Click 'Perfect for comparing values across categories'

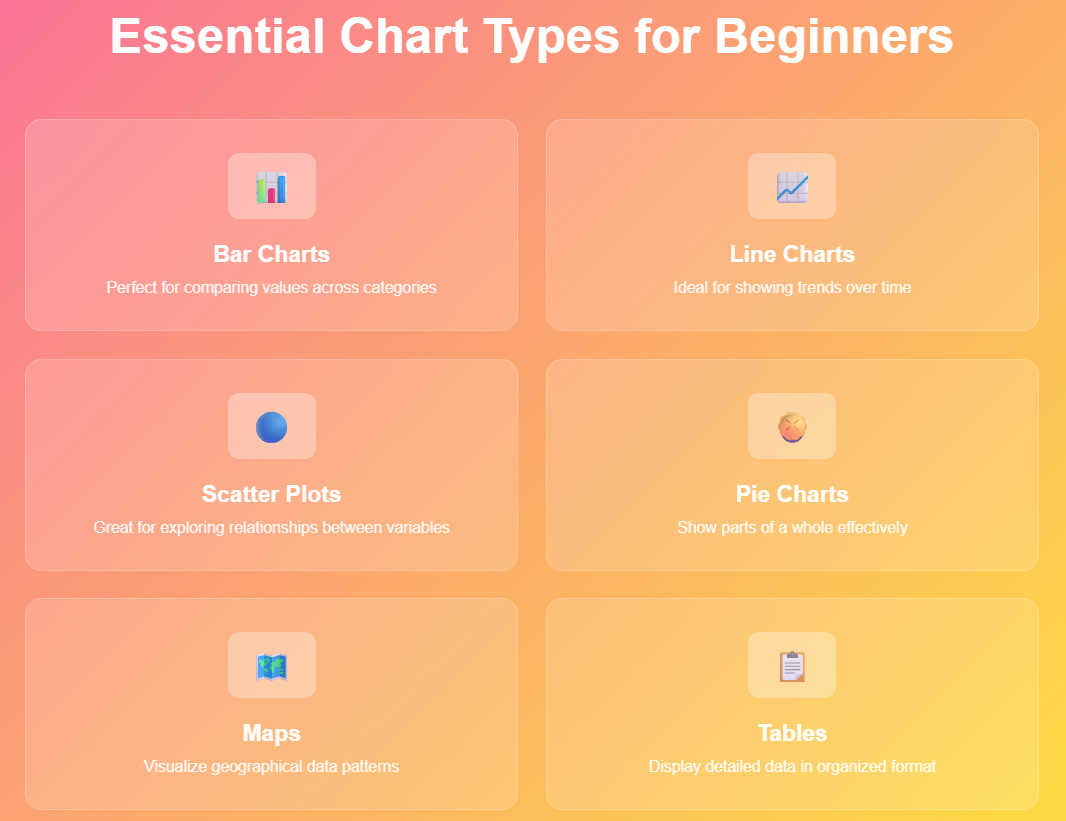click(x=271, y=287)
